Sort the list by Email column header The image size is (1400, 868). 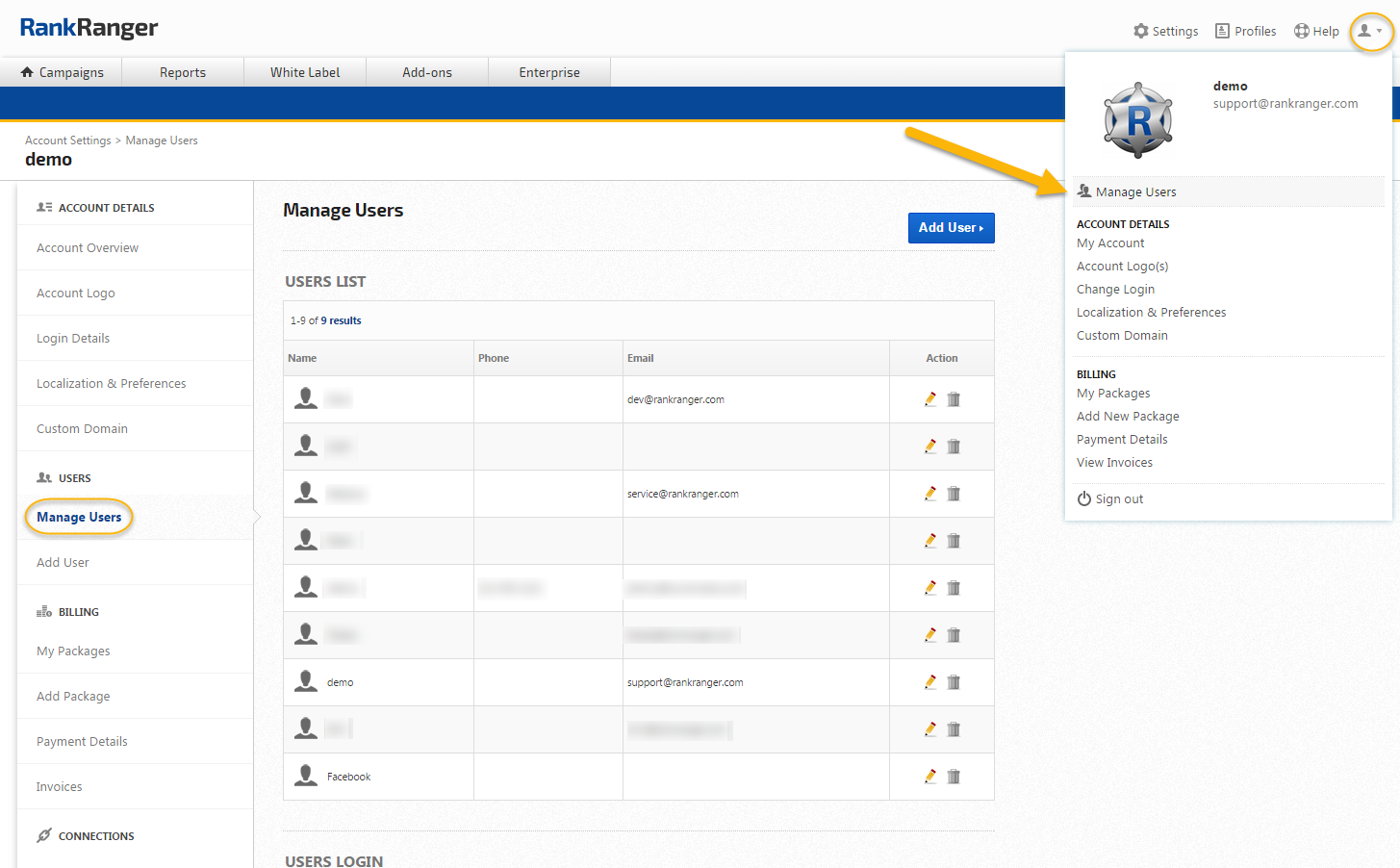pos(641,358)
